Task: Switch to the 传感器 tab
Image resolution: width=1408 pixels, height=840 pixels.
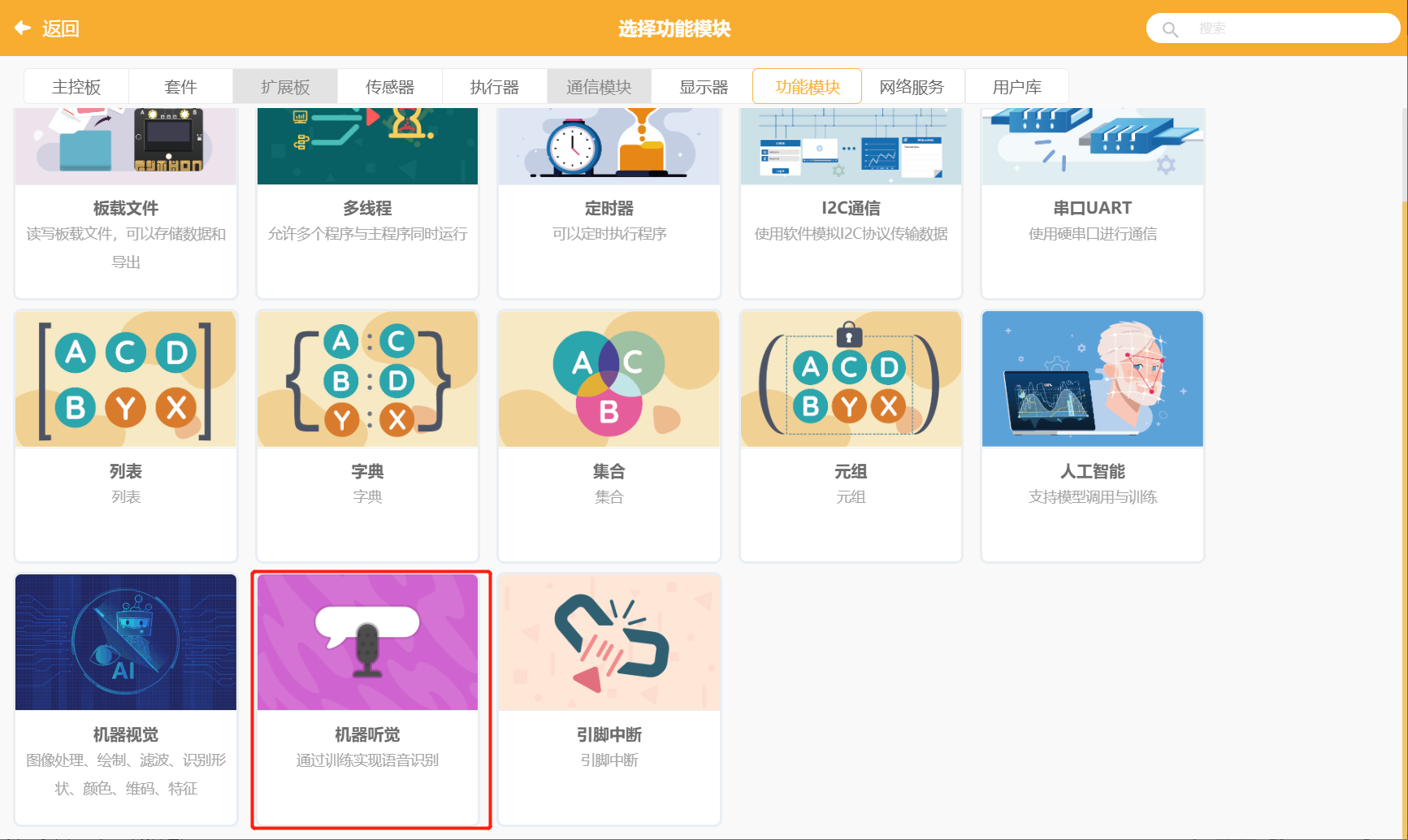Action: [x=390, y=87]
